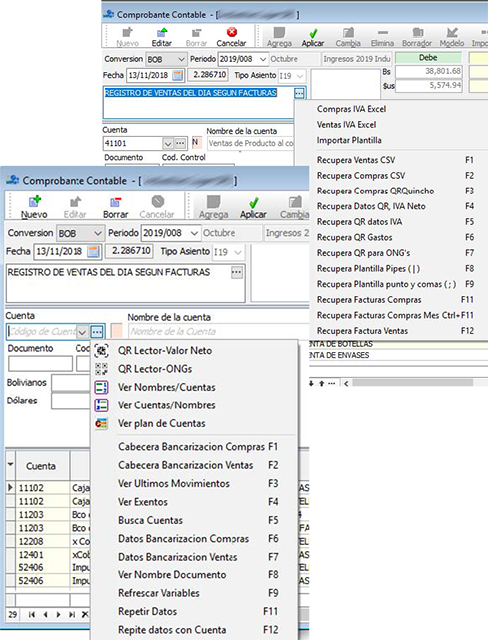Viewport: 488px width, 640px height.
Task: Open grid column selector arrow beside Cuenta header
Action: [x=11, y=465]
